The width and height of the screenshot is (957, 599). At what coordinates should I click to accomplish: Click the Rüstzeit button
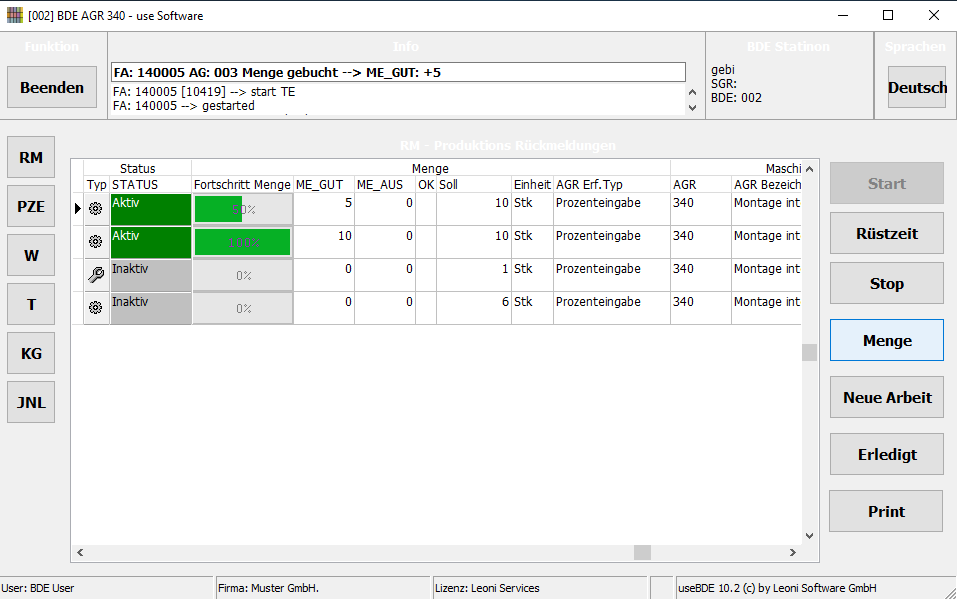(887, 233)
